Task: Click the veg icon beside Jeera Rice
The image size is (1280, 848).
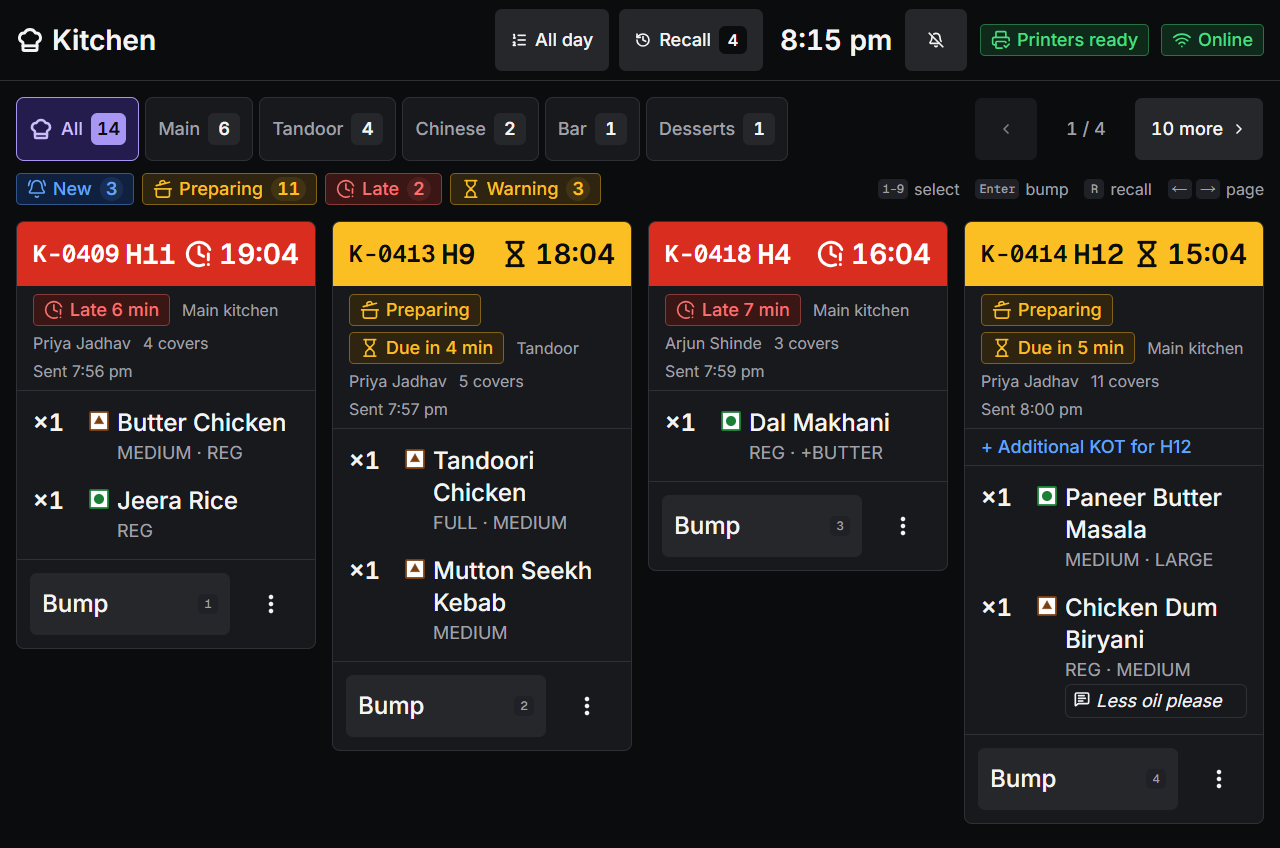Action: pos(99,499)
